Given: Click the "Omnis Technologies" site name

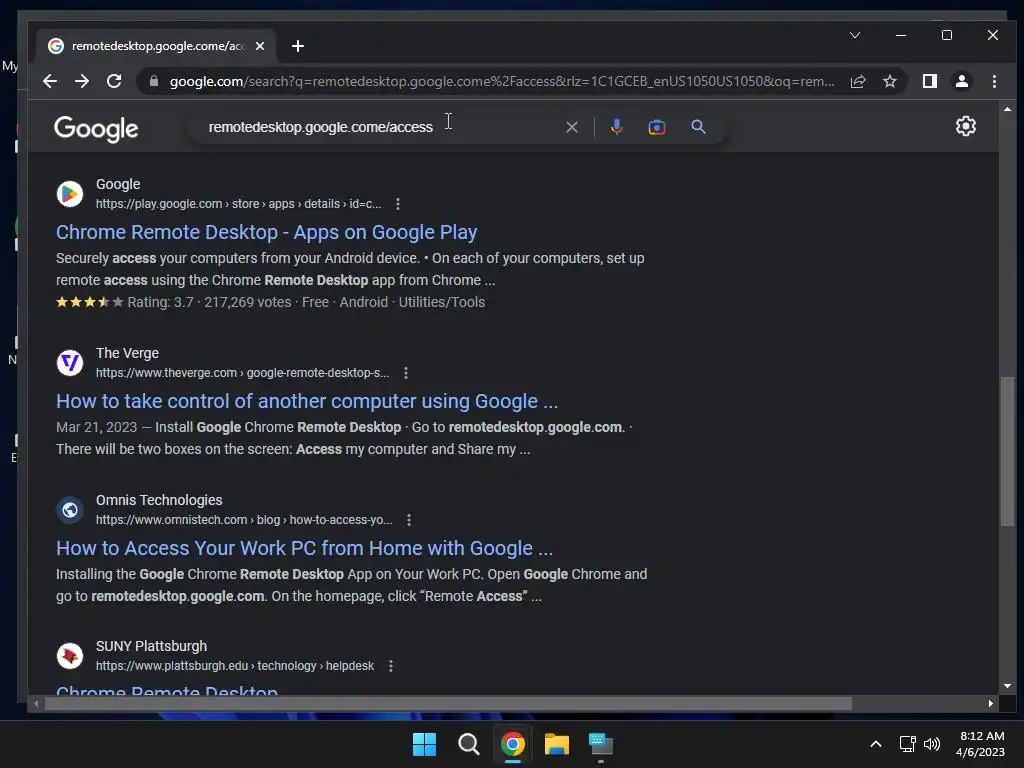Looking at the screenshot, I should [x=159, y=500].
